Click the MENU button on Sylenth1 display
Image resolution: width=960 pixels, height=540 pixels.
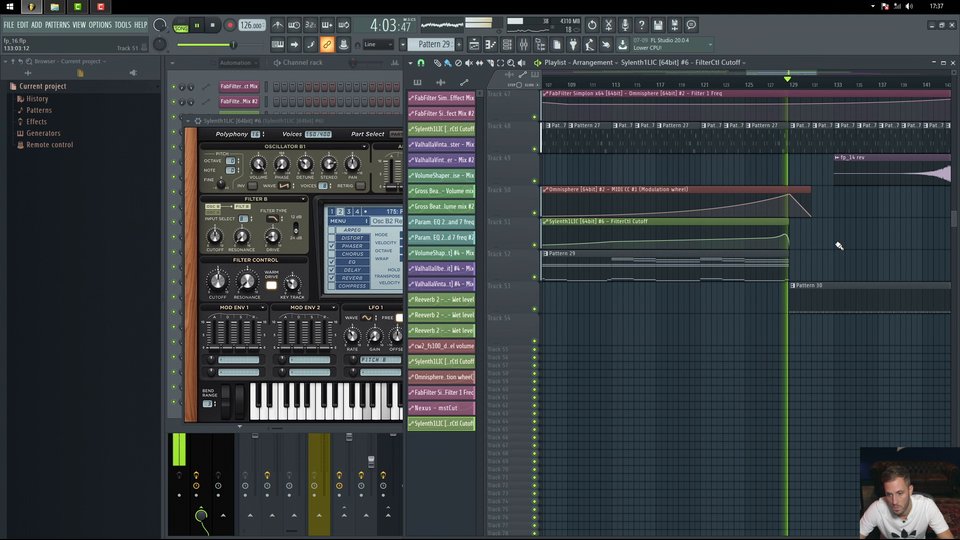point(348,221)
